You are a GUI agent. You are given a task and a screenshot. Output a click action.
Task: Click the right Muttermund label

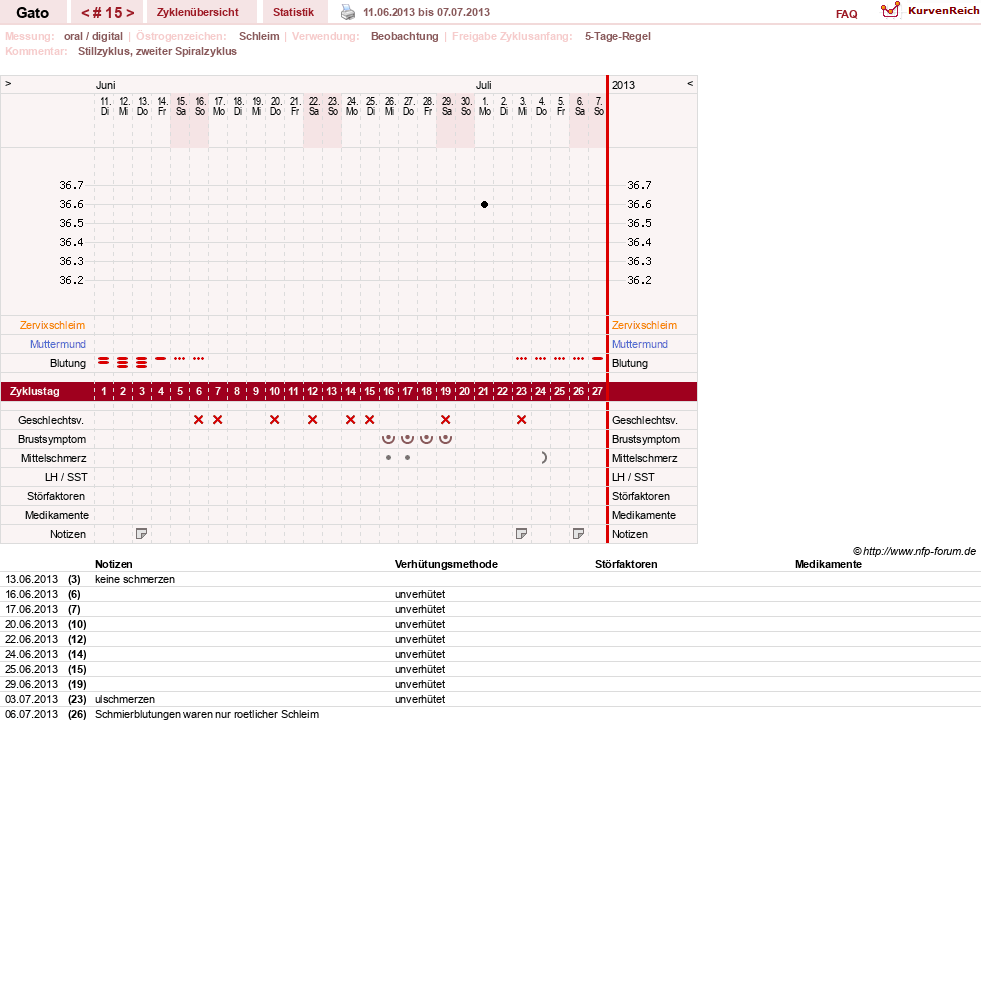tap(640, 344)
